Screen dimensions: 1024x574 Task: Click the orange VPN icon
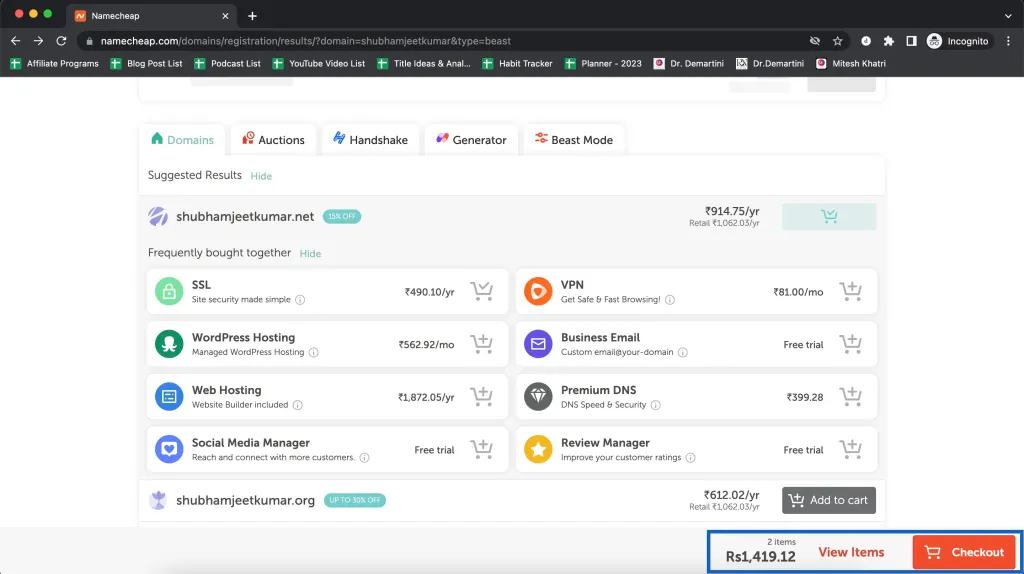coord(538,291)
